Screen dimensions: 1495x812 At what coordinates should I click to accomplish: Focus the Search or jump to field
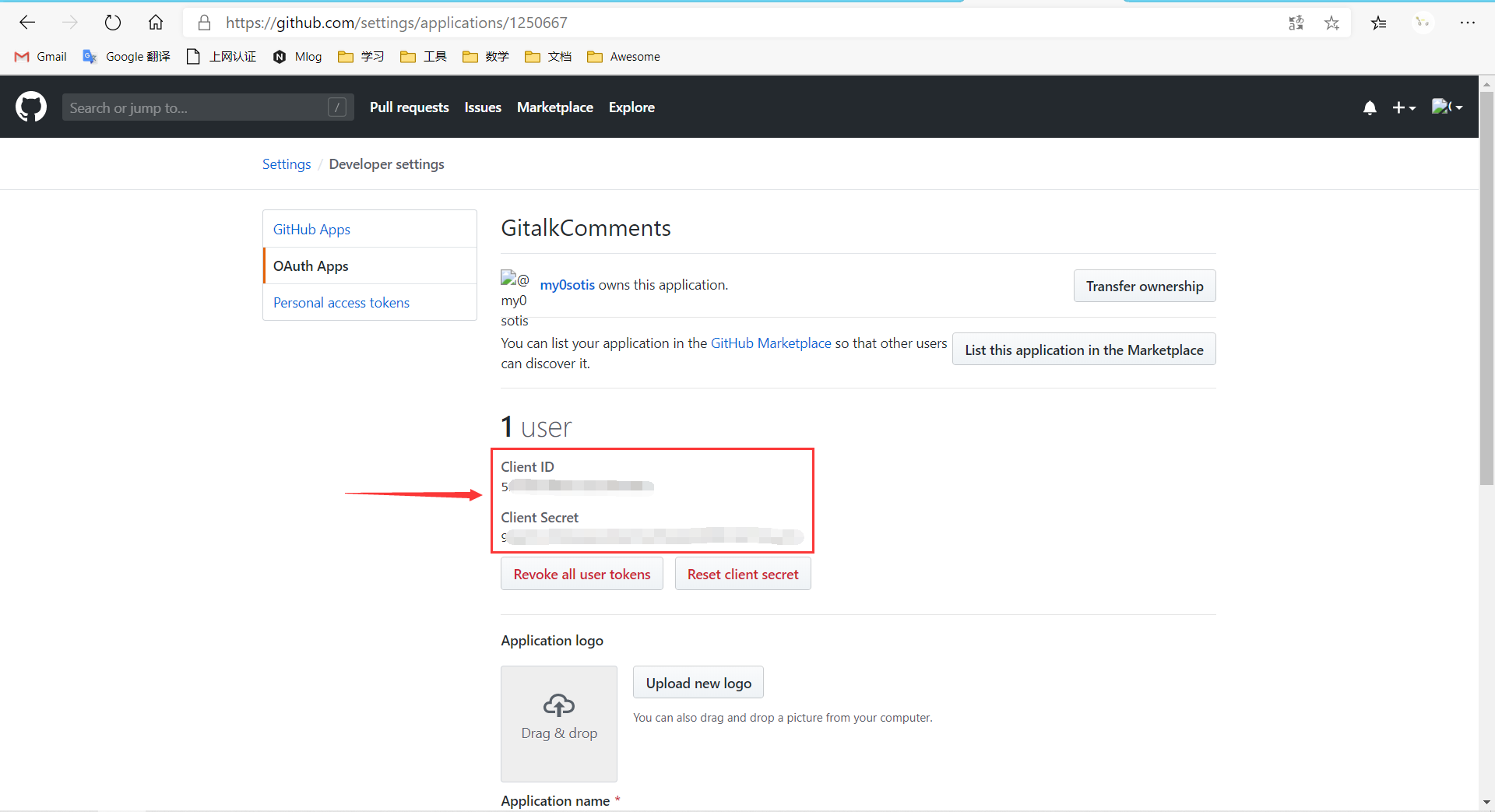point(208,107)
